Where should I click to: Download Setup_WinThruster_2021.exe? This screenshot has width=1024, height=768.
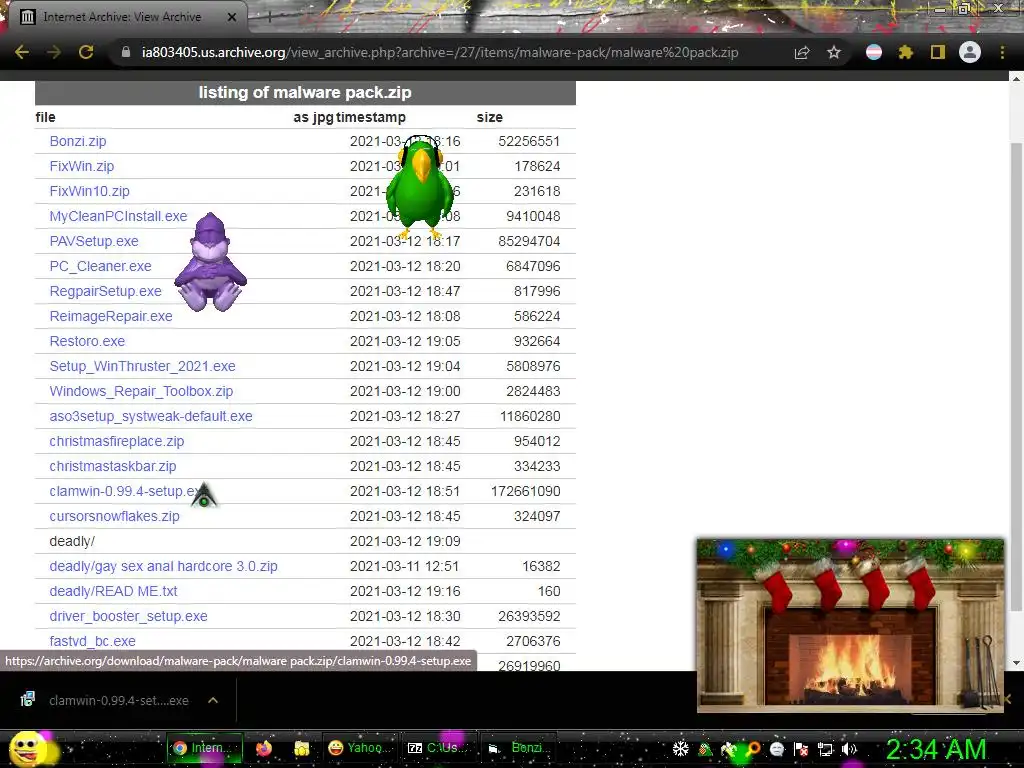click(142, 366)
